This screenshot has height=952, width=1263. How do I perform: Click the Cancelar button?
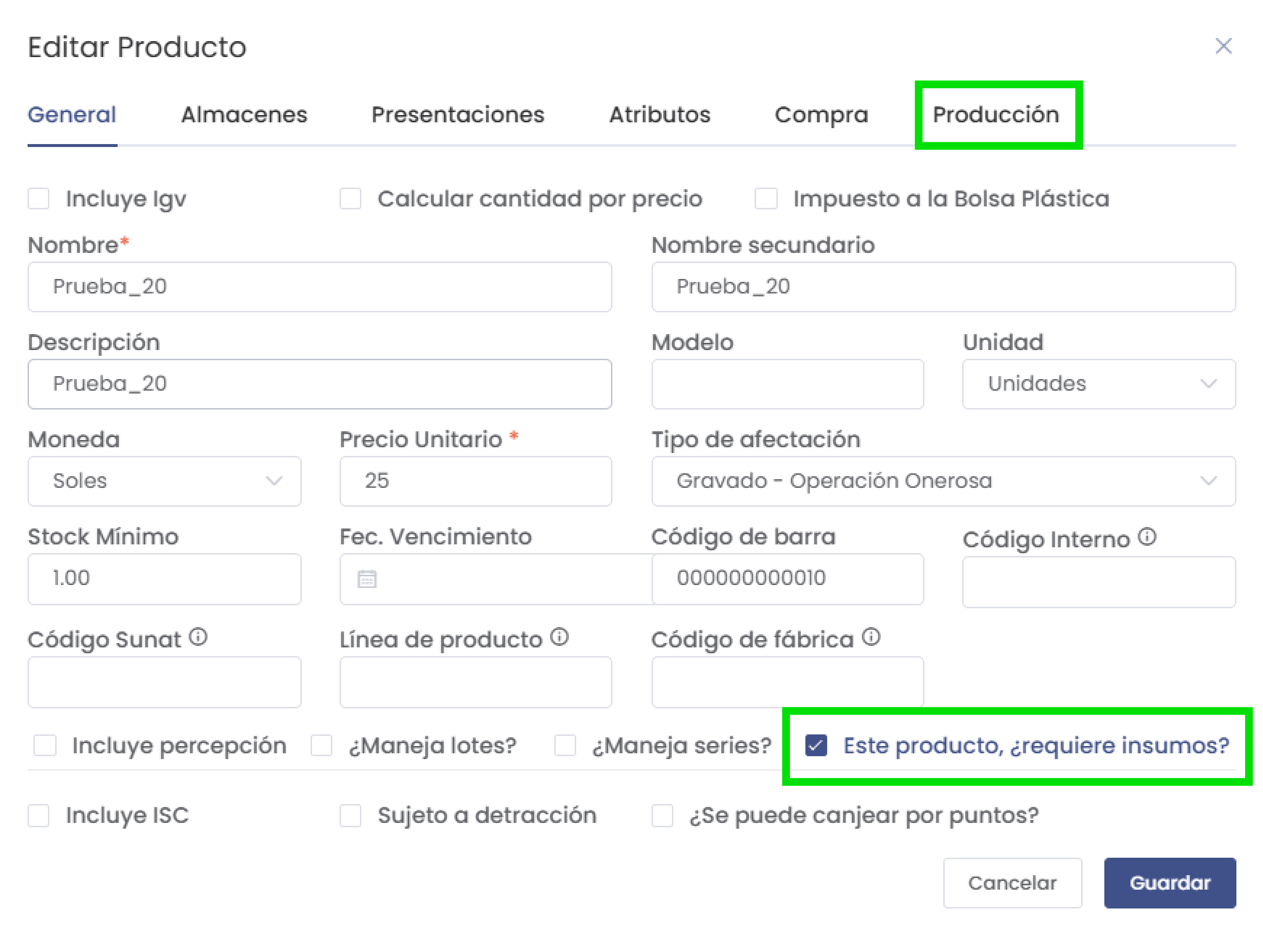[1012, 882]
